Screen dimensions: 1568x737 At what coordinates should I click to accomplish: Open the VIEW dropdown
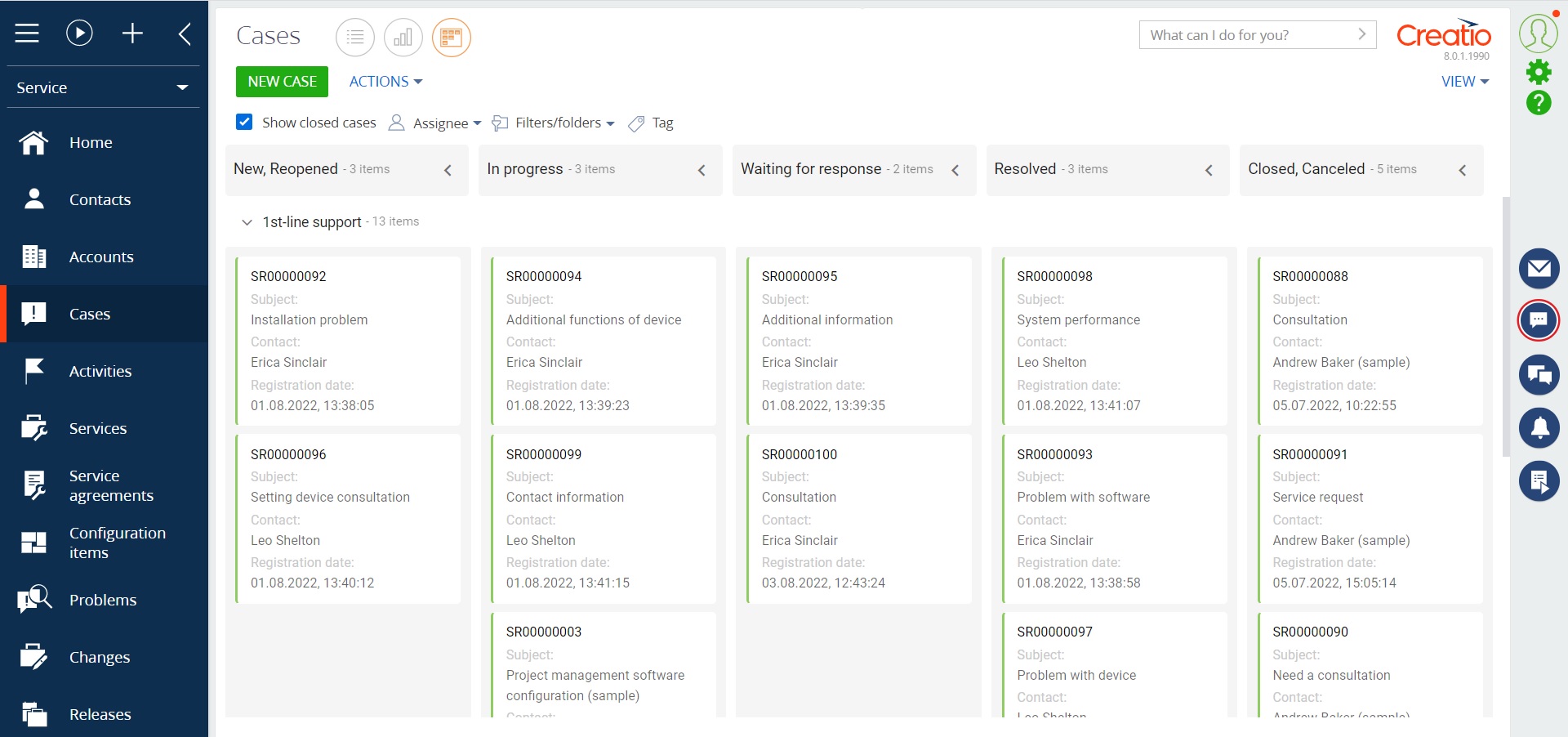[1463, 81]
